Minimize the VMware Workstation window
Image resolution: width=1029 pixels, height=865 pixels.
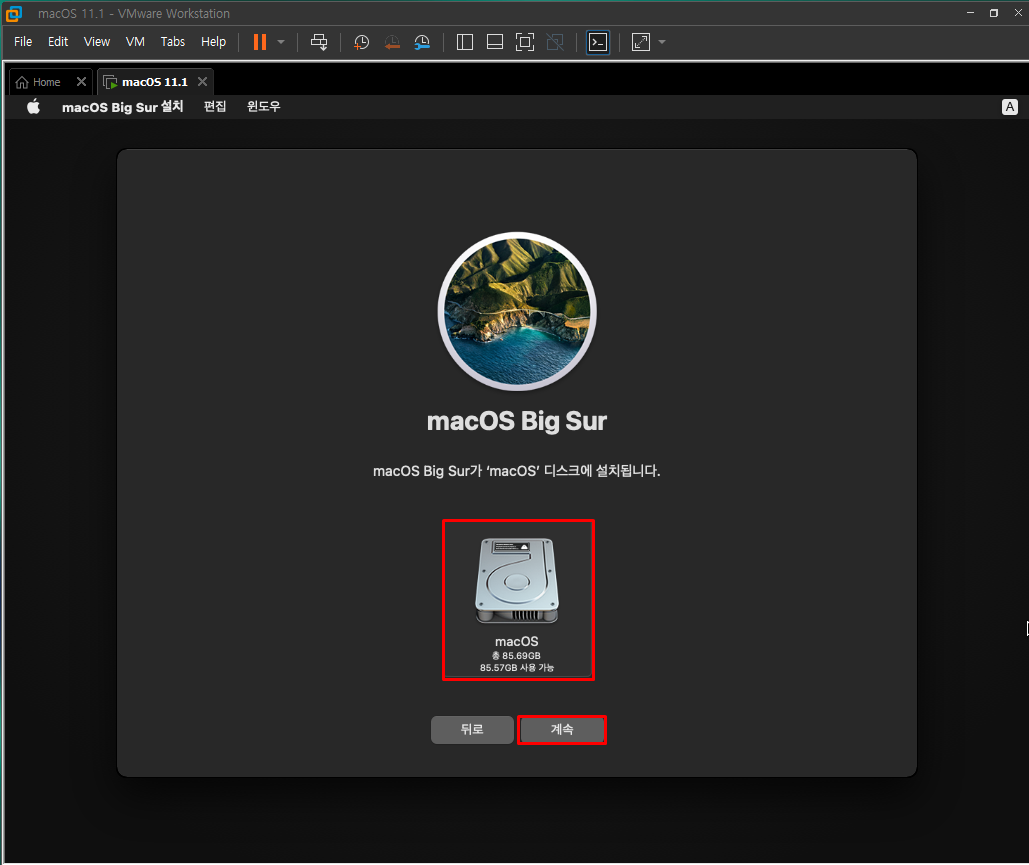click(970, 13)
